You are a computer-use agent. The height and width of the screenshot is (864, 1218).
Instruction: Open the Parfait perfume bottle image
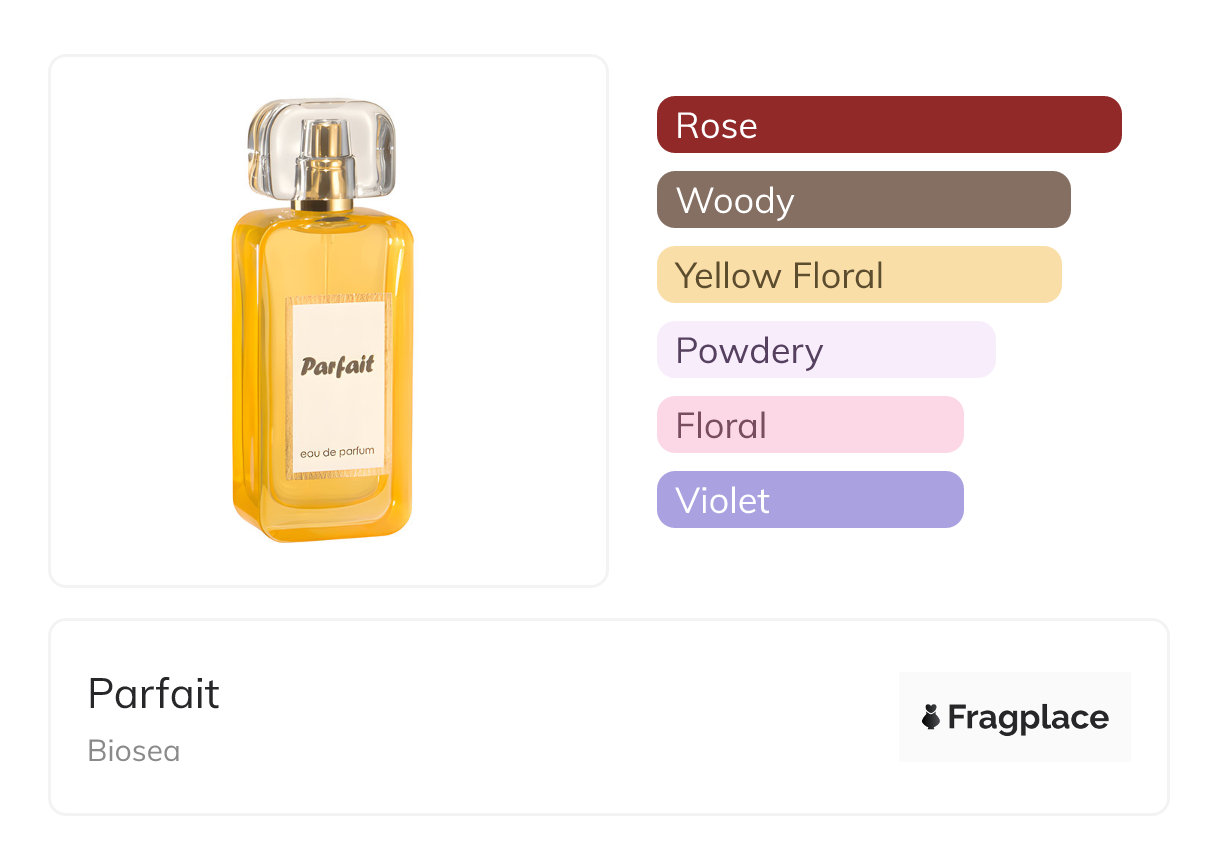click(322, 320)
